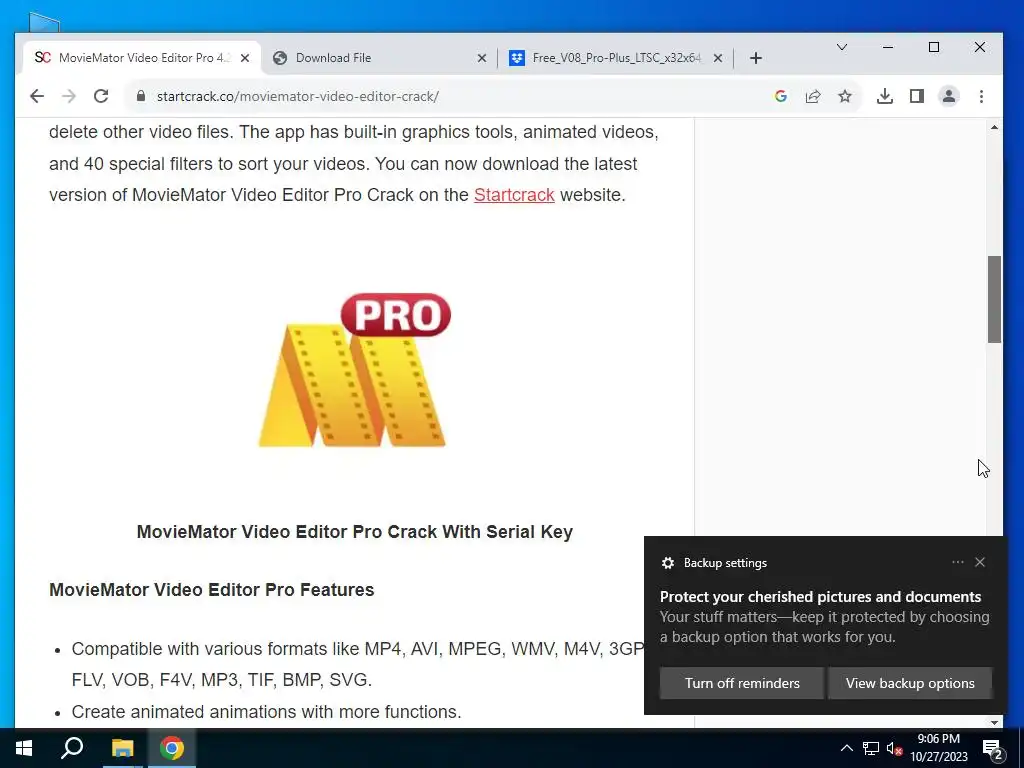Show hidden system tray icons
Image resolution: width=1024 pixels, height=768 pixels.
(846, 748)
